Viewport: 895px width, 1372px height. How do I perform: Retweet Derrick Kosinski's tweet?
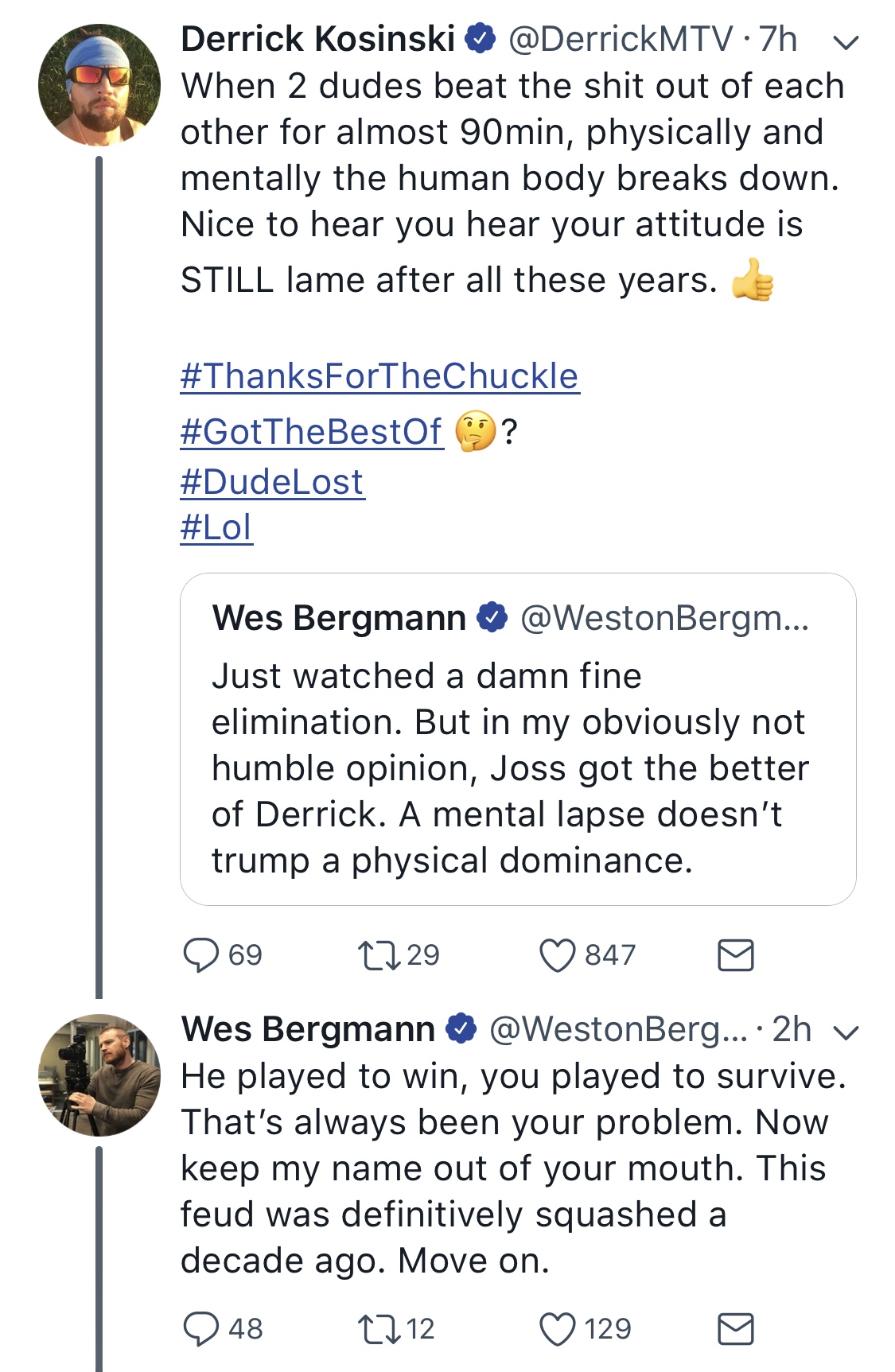(379, 955)
